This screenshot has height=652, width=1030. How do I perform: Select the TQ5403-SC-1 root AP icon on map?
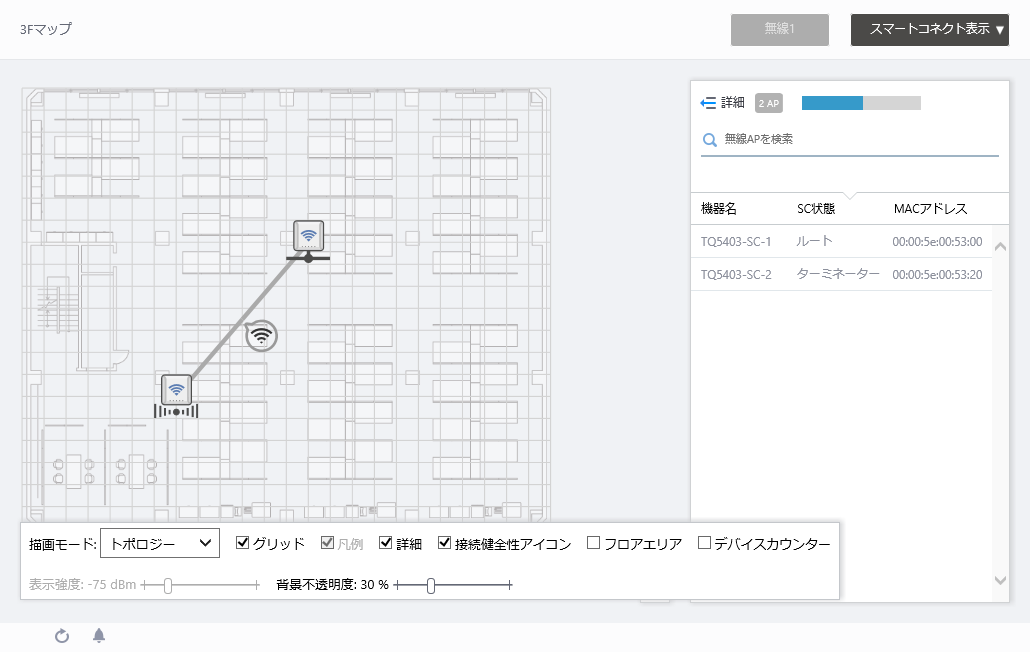point(308,236)
